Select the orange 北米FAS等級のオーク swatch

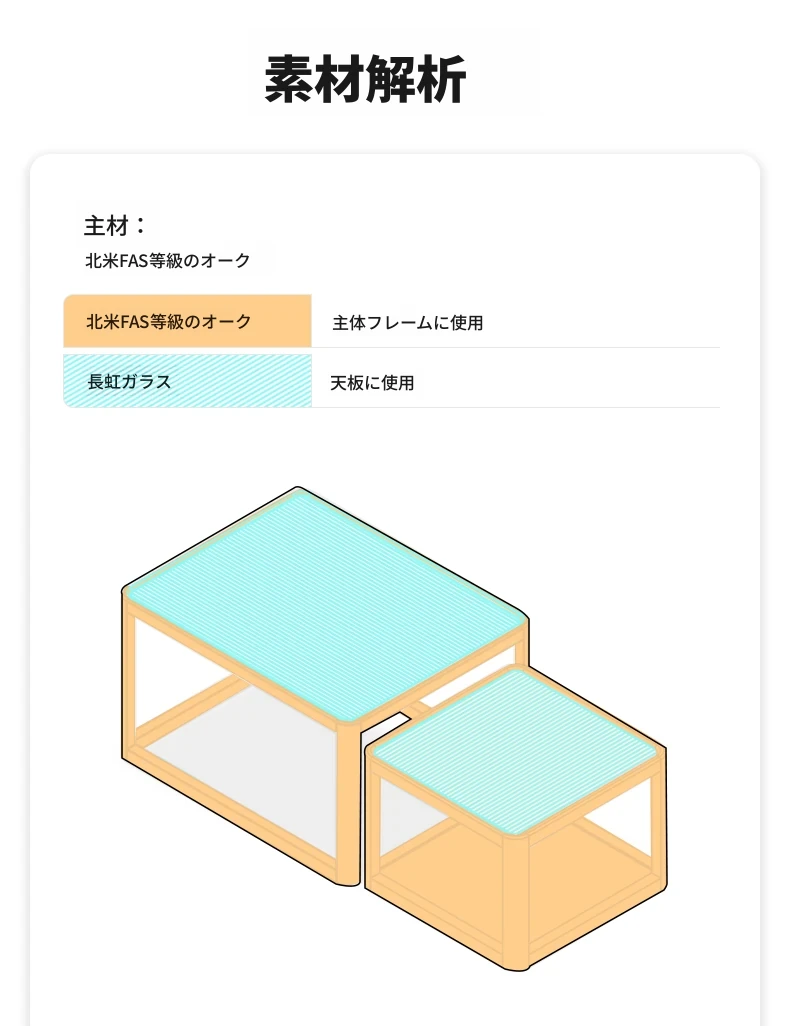tap(187, 321)
